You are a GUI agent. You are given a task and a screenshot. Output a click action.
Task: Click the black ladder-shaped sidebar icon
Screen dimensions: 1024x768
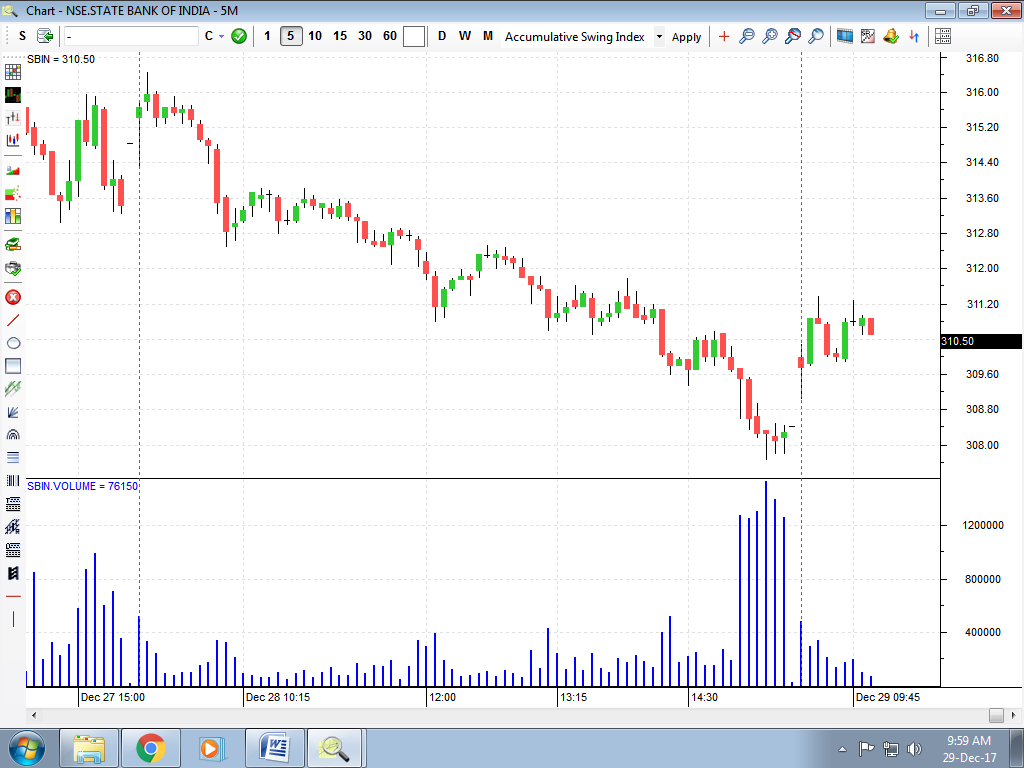pos(13,573)
